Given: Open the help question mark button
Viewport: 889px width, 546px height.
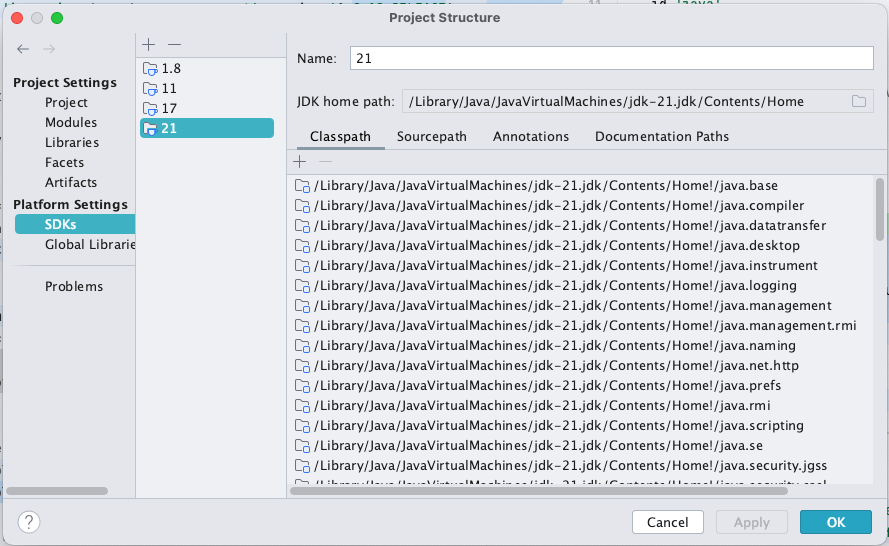Looking at the screenshot, I should 29,521.
